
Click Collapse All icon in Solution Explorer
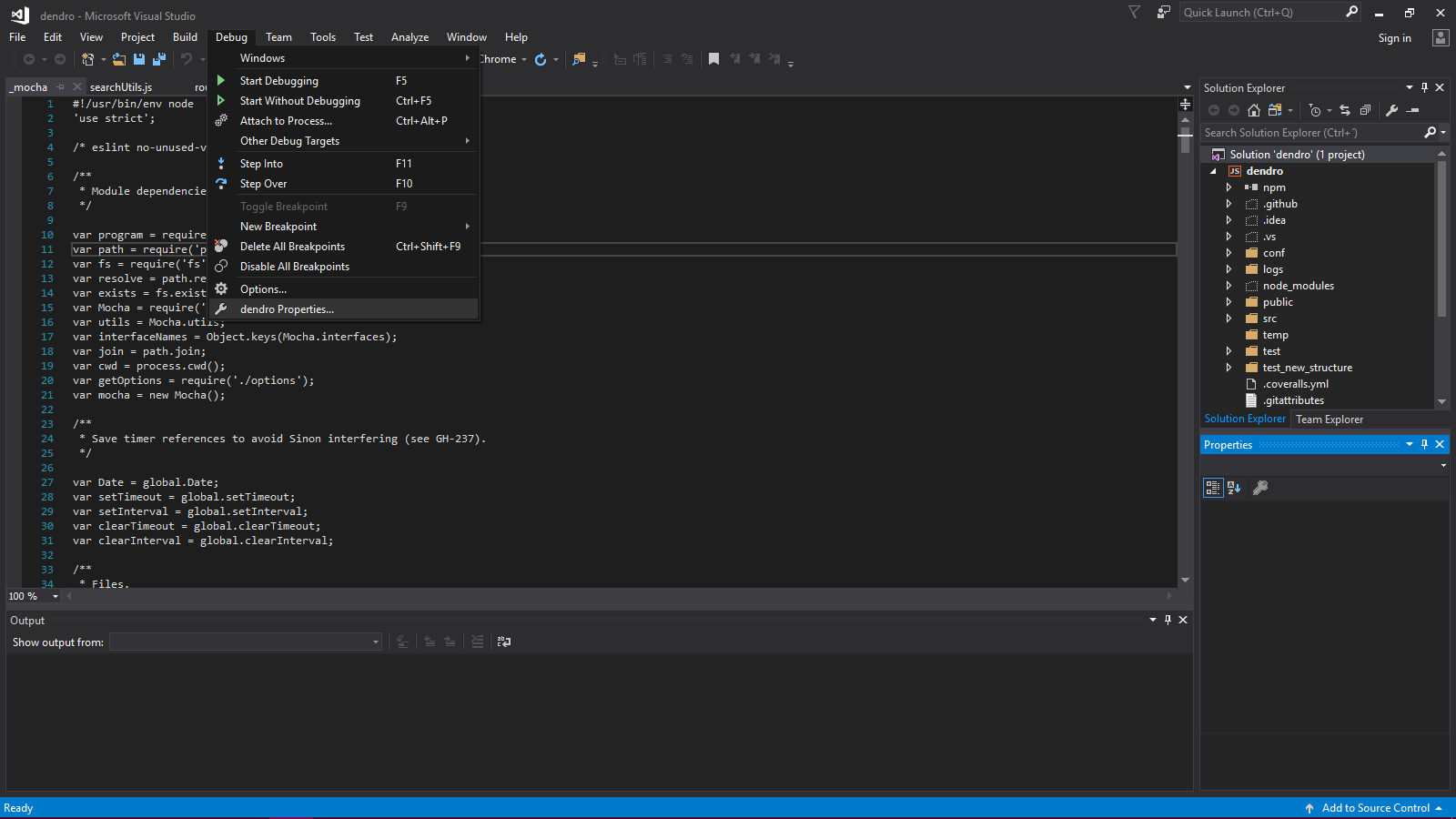click(1365, 110)
